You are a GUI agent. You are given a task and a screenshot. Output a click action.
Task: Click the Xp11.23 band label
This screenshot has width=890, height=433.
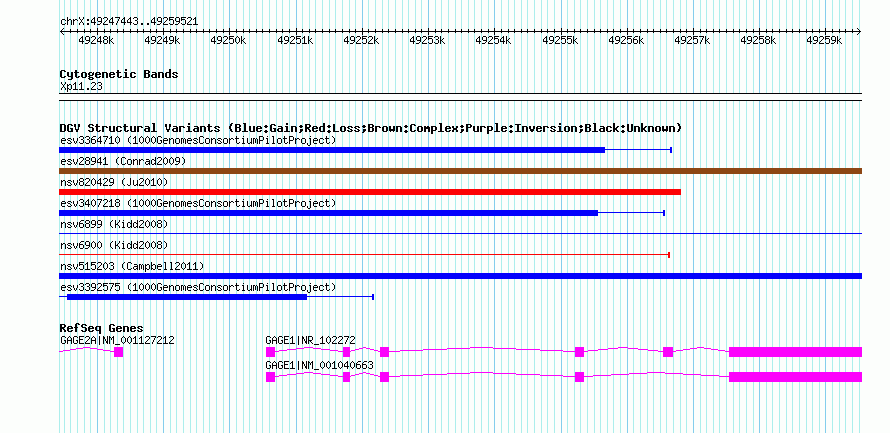click(81, 87)
